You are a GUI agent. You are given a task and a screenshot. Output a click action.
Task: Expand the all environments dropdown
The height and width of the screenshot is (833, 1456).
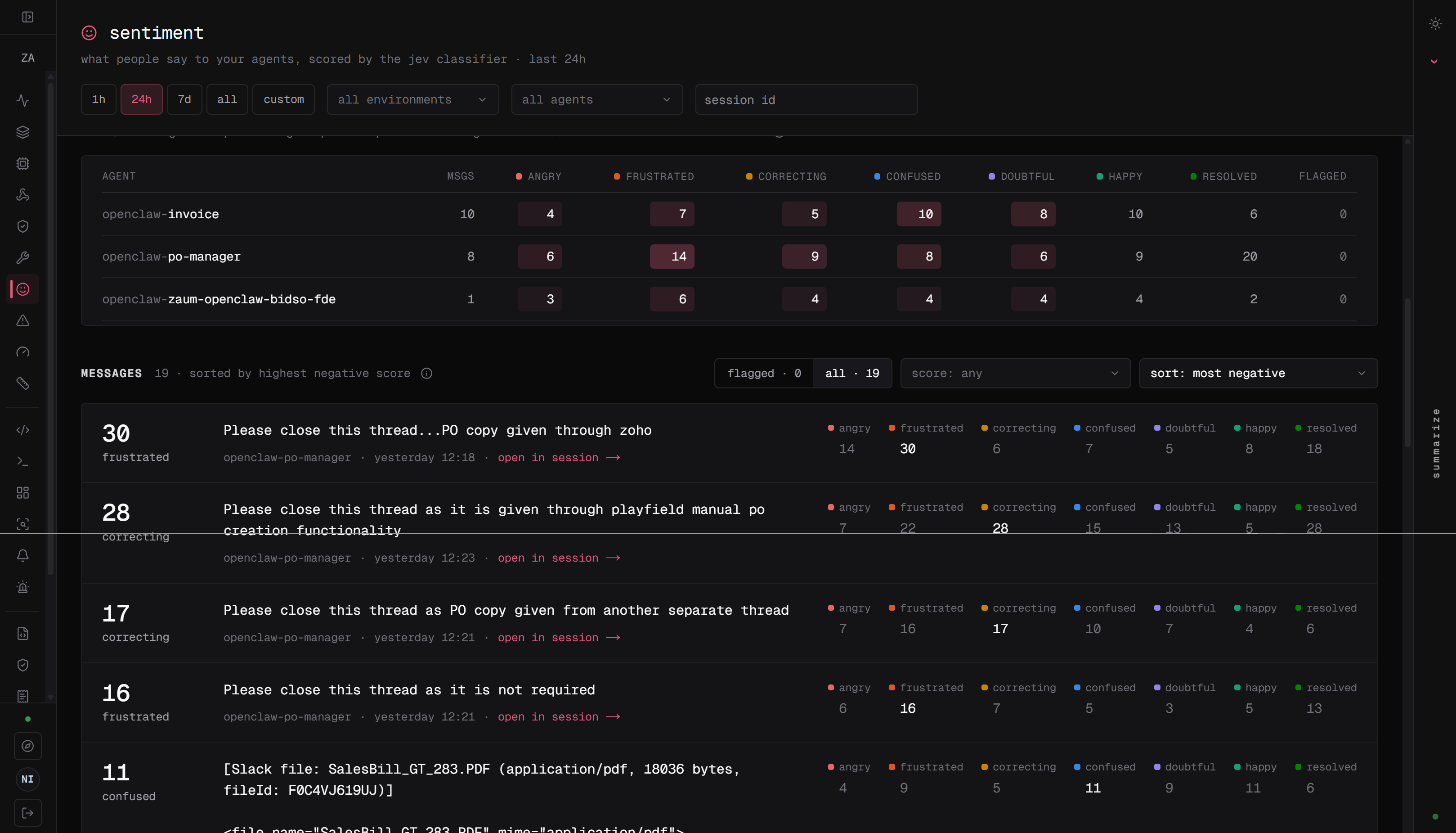click(x=413, y=99)
